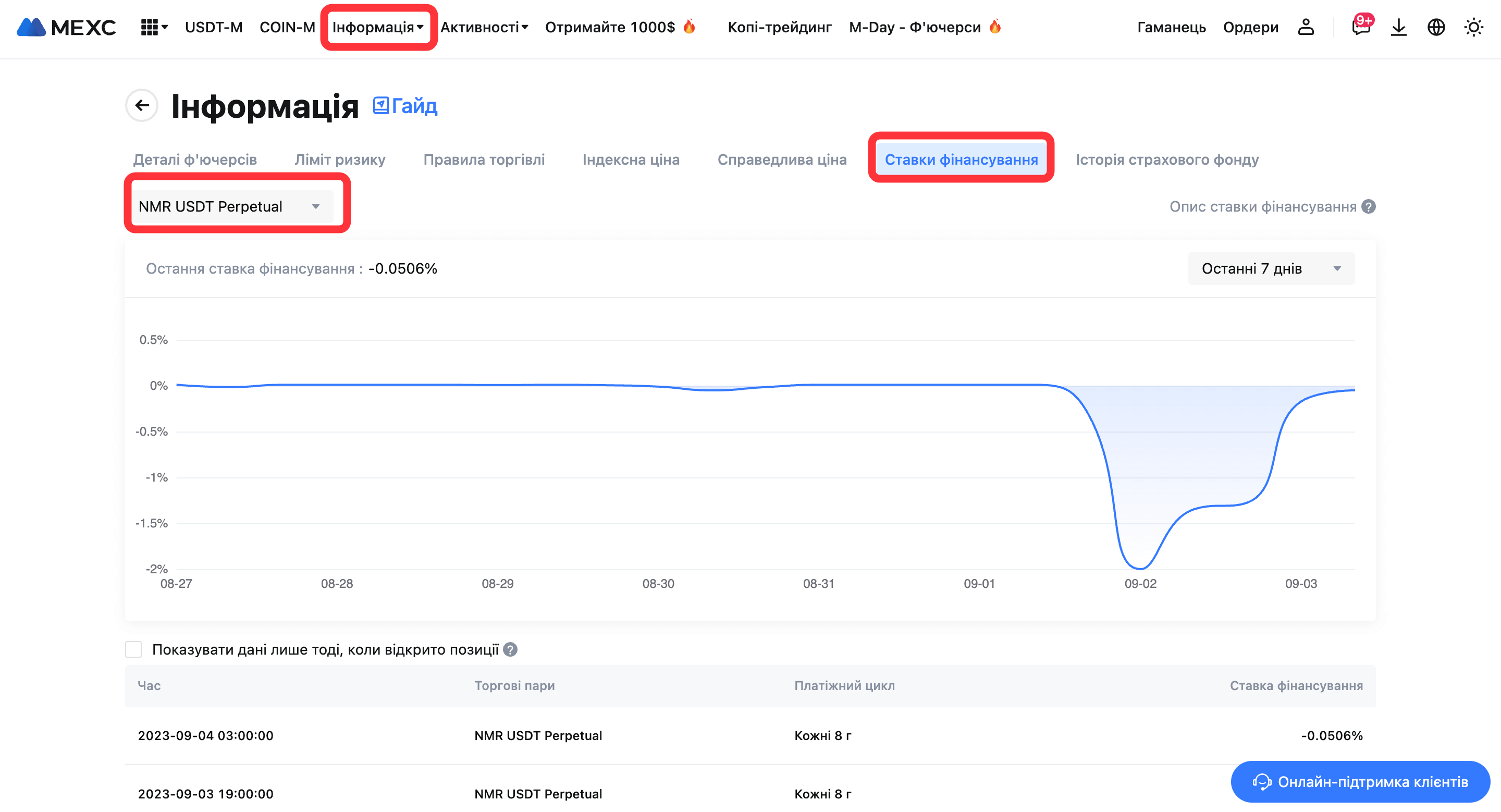The width and height of the screenshot is (1501, 812).
Task: Click help icon beside open positions checkbox
Action: [510, 649]
